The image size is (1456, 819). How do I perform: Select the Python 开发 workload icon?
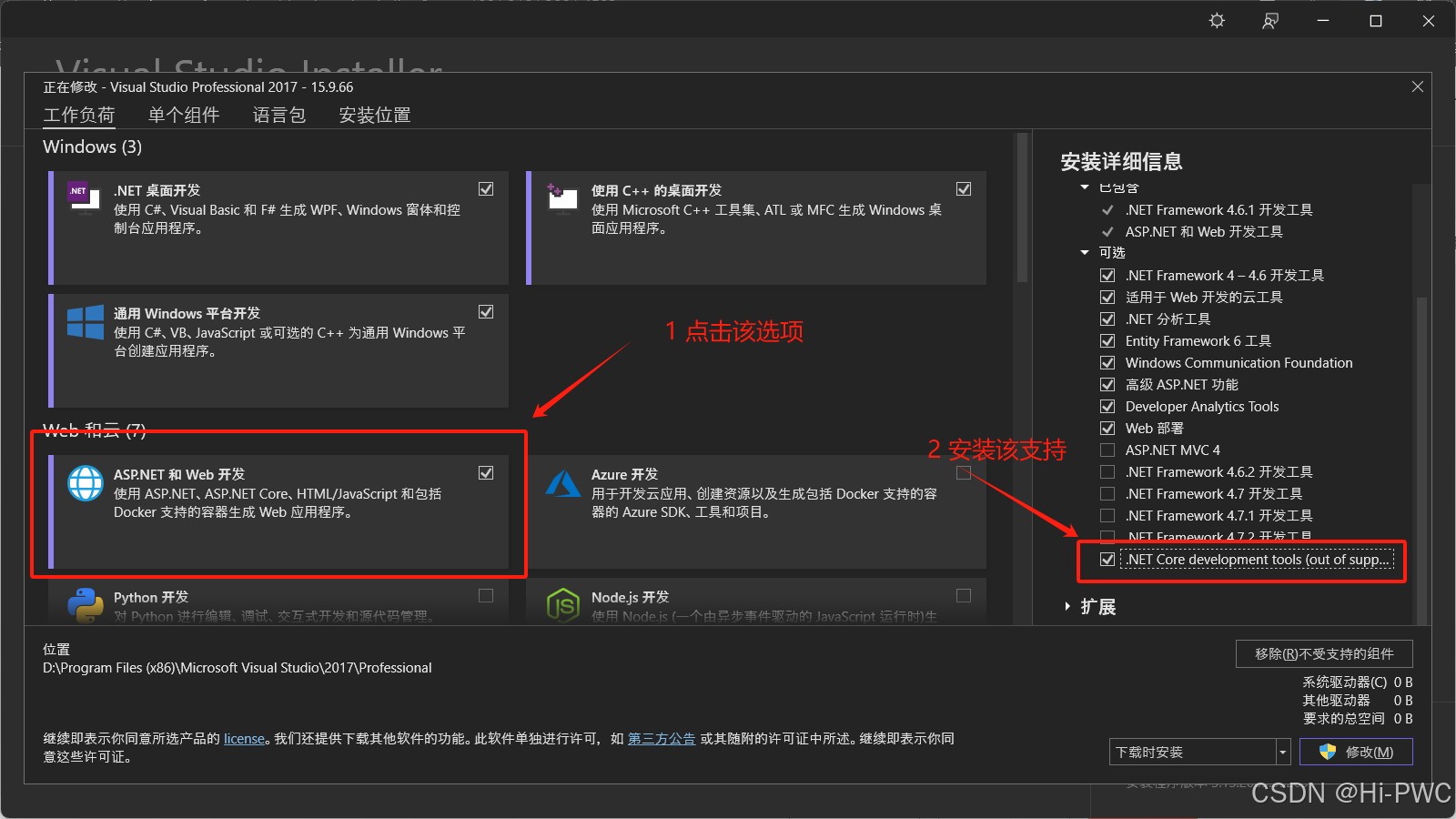coord(86,603)
